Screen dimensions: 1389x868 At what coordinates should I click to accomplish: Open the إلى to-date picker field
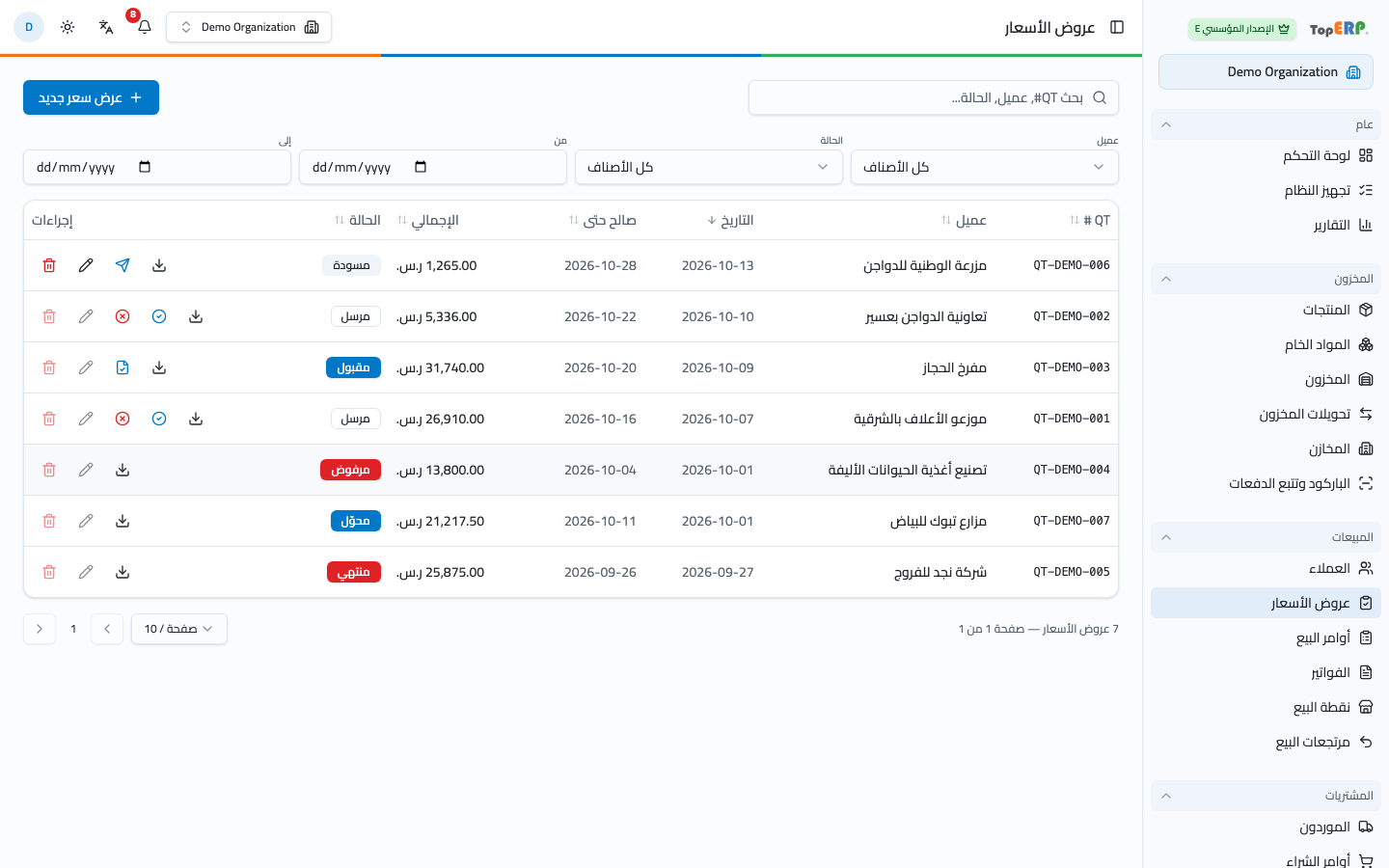[157, 167]
